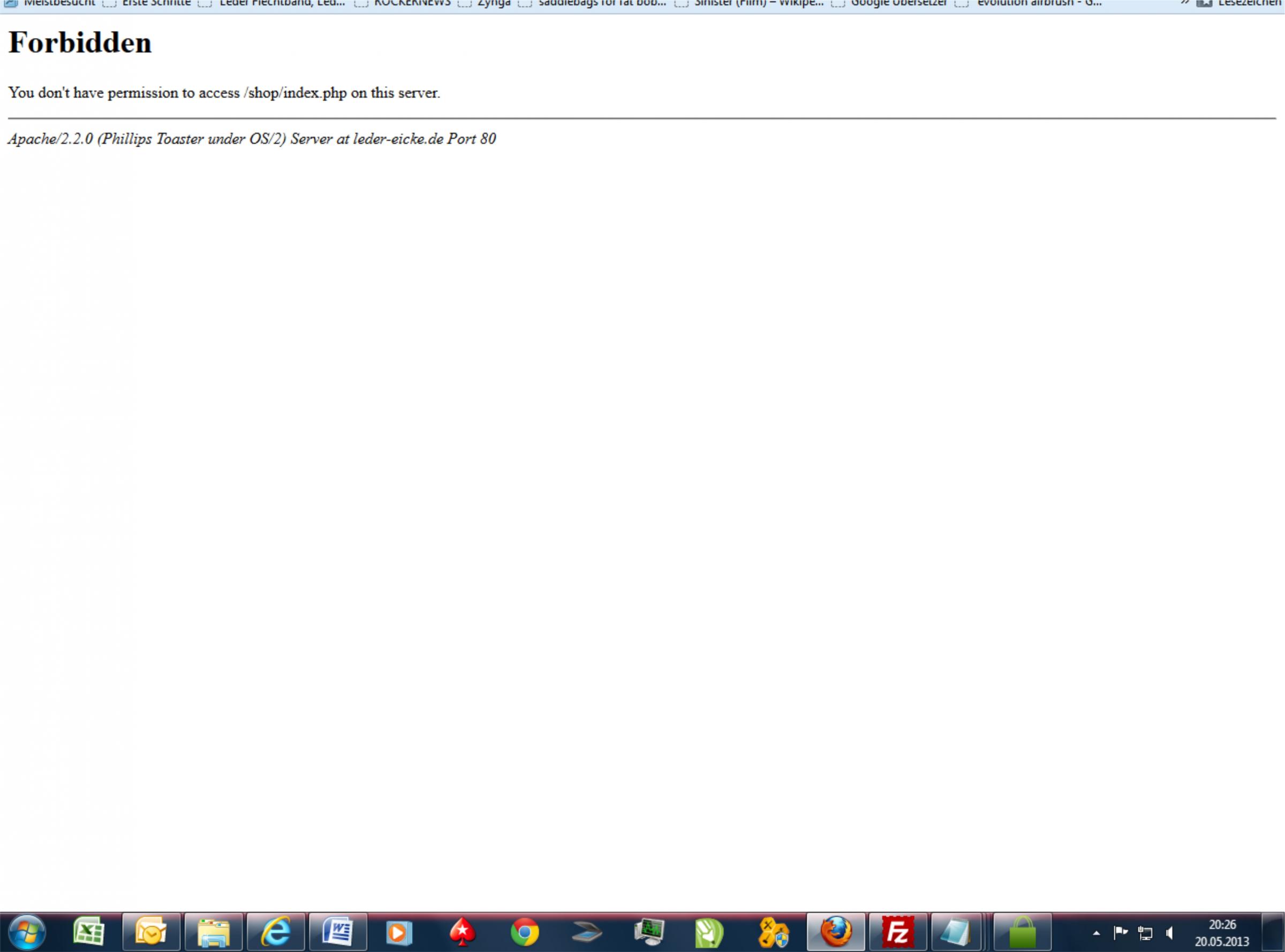Launch Google Chrome from taskbar
Viewport: 1285px width, 952px height.
(x=524, y=932)
